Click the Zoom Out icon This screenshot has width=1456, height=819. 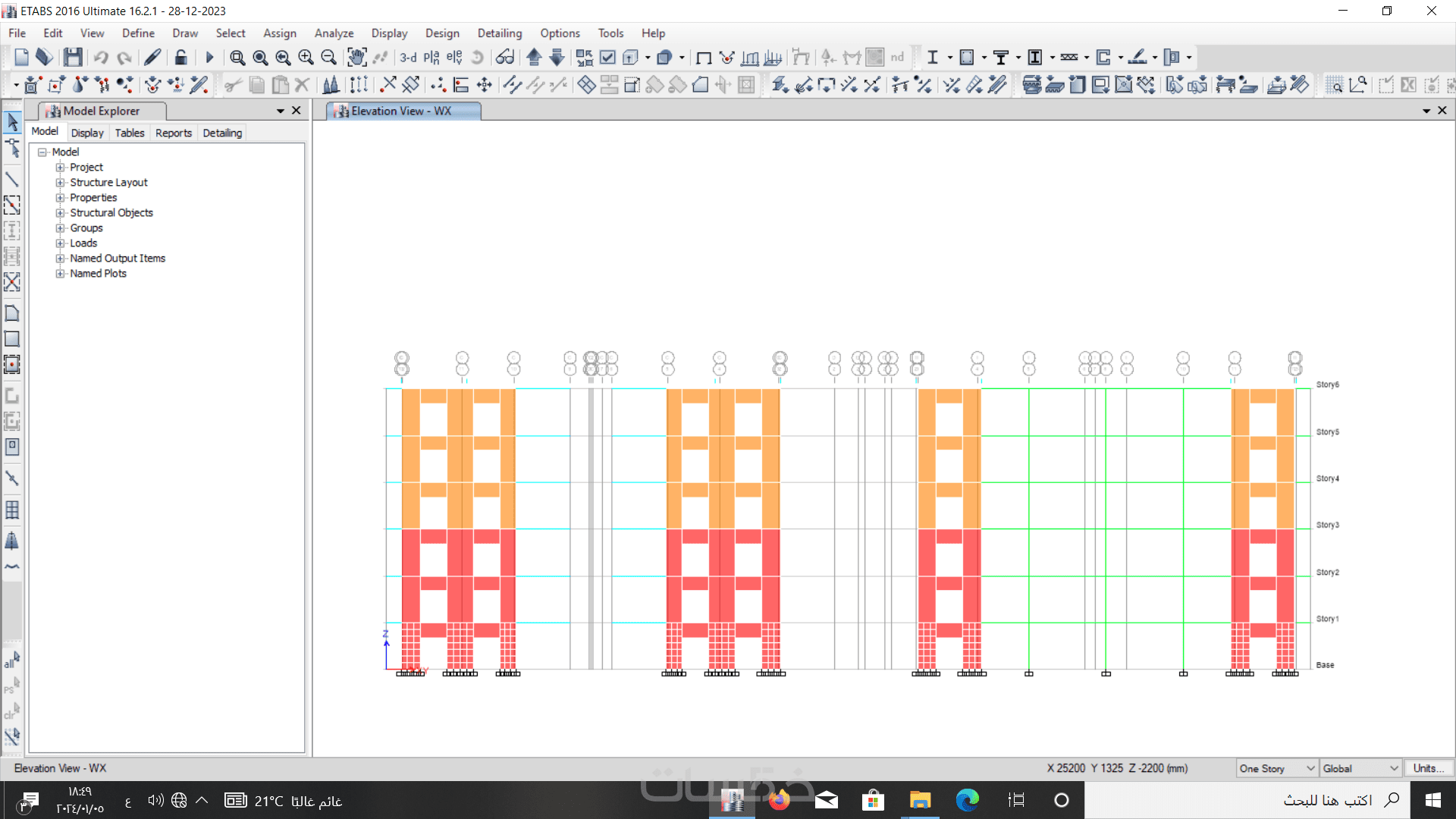pyautogui.click(x=328, y=58)
